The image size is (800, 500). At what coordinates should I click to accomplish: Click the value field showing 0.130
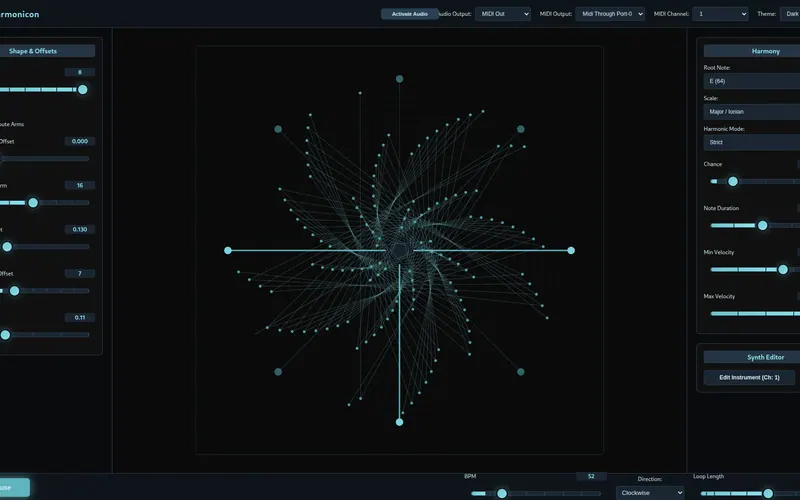click(x=80, y=230)
